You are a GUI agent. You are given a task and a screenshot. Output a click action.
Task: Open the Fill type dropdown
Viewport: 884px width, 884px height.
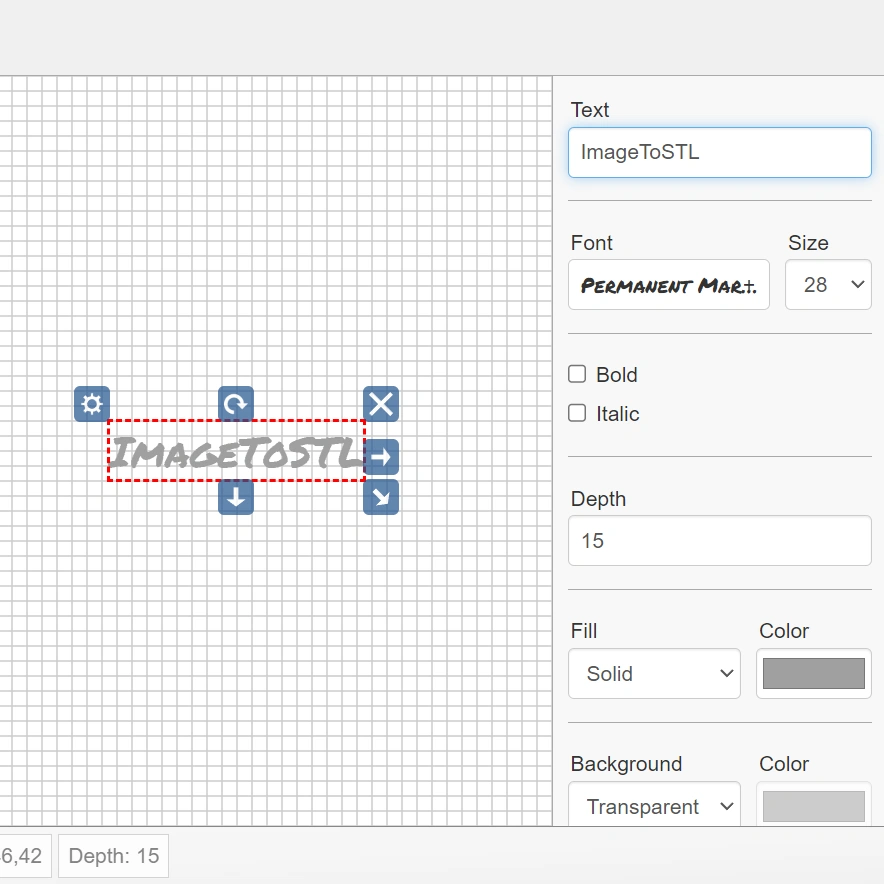[654, 674]
